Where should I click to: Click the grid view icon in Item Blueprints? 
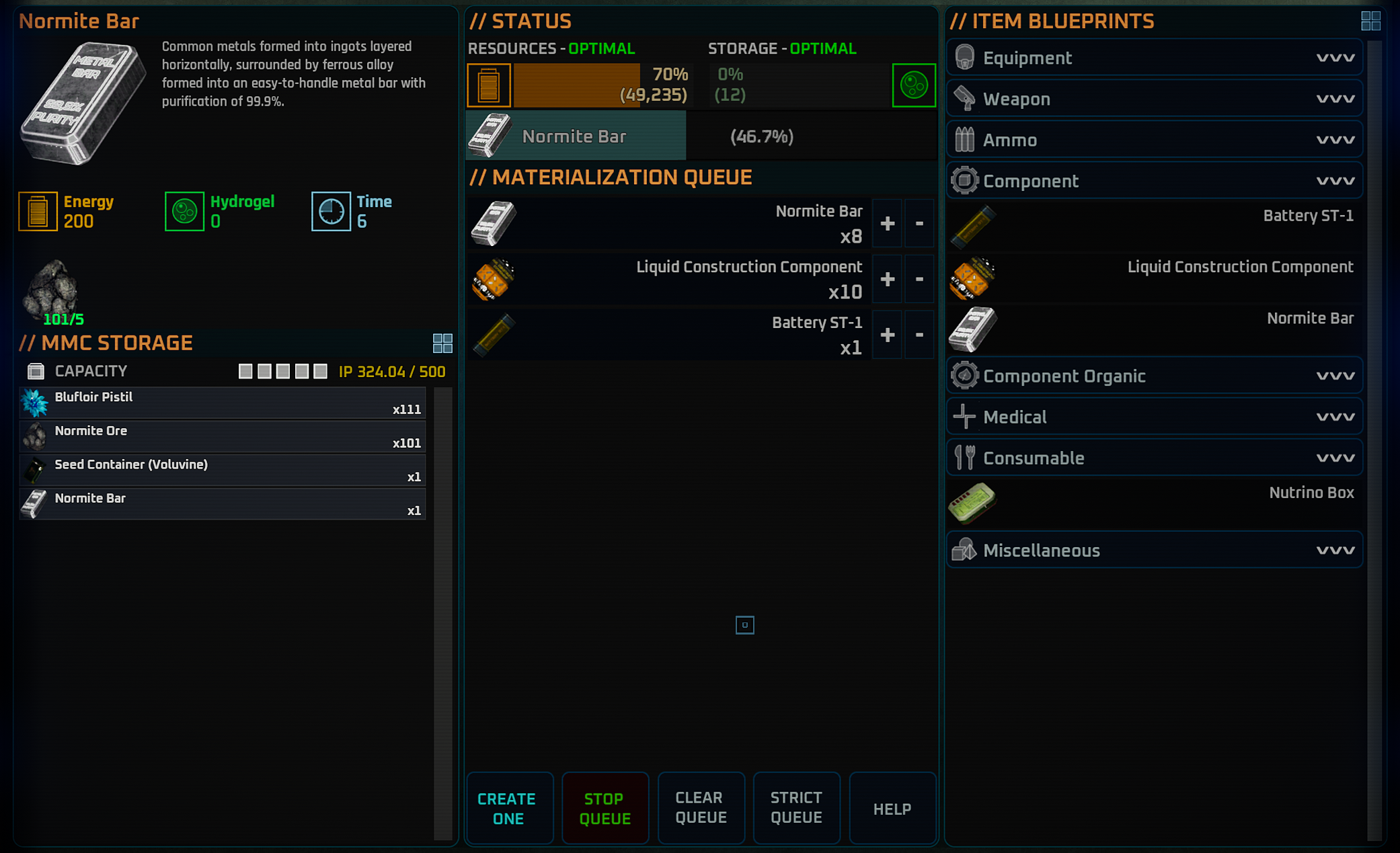tap(1370, 21)
